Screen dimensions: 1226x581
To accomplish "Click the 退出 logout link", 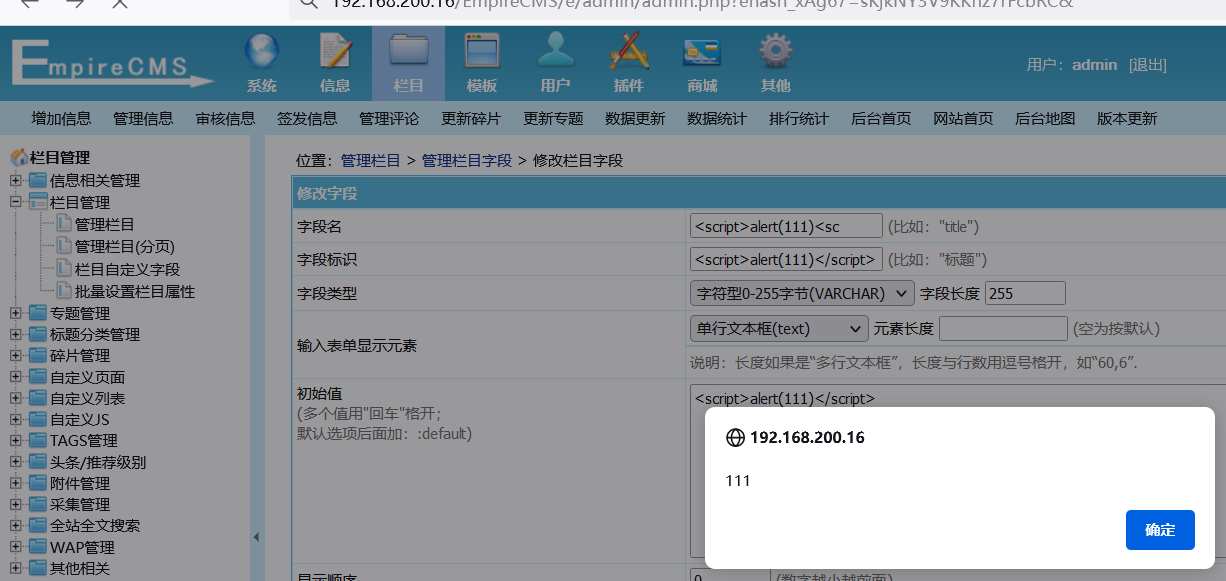I will 1147,65.
